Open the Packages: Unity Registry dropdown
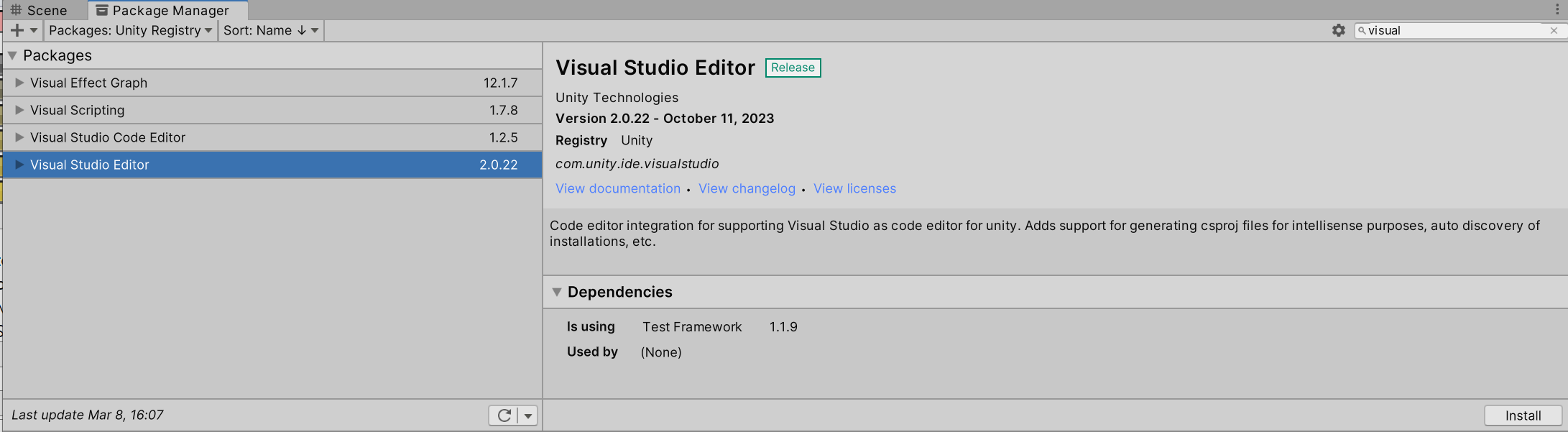The image size is (1568, 432). (x=130, y=30)
